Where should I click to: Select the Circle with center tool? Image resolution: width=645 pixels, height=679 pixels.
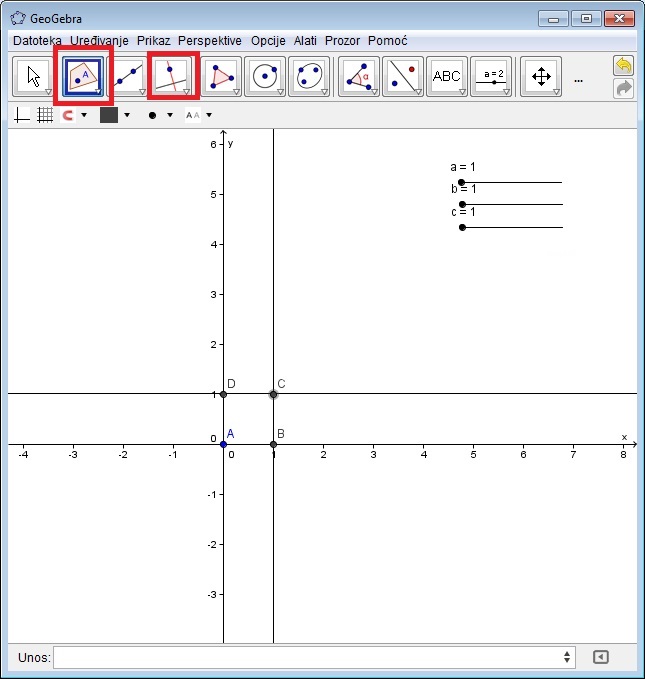tap(265, 76)
